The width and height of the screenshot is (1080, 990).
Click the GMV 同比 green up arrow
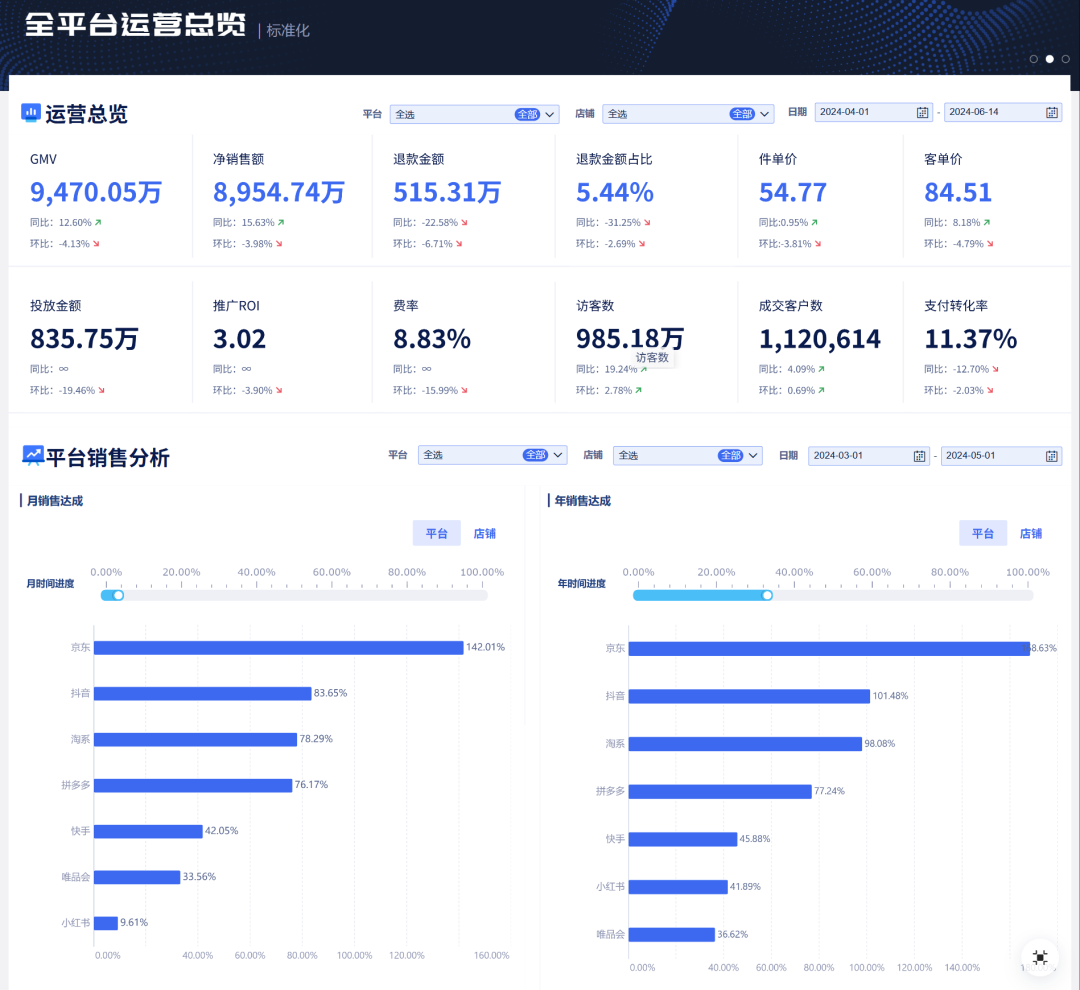[98, 223]
